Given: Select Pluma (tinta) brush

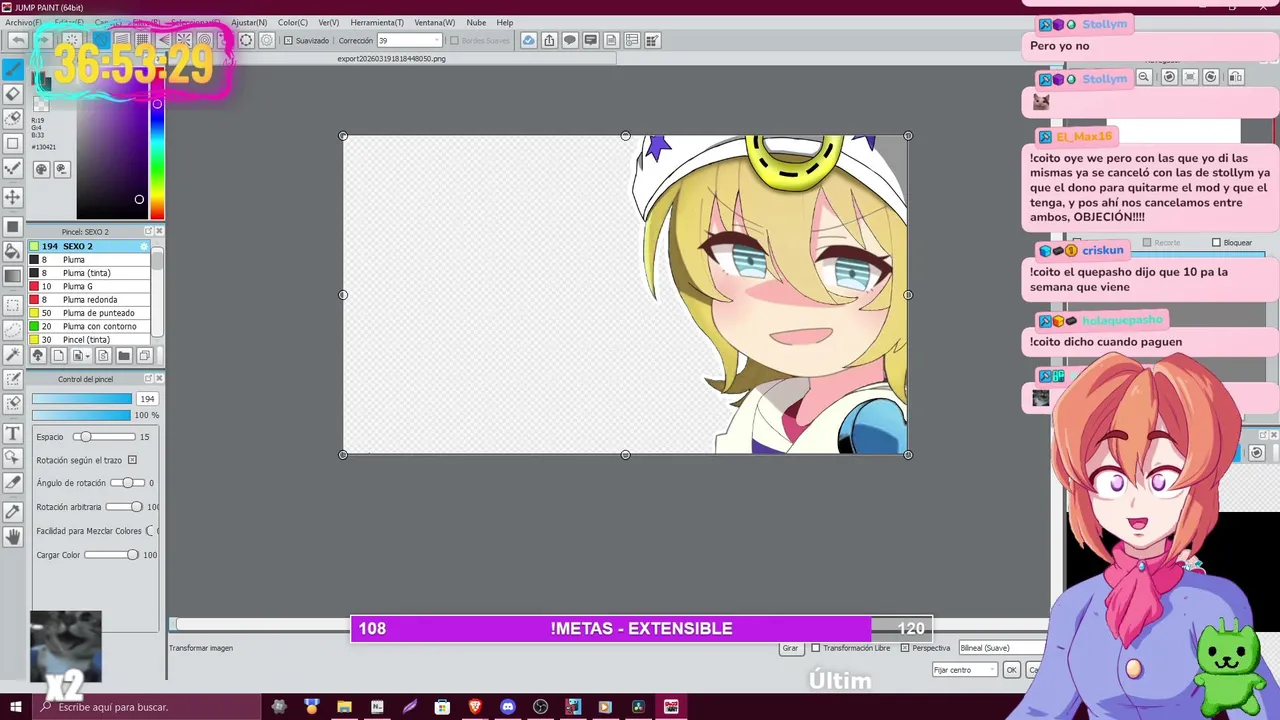Looking at the screenshot, I should [90, 273].
